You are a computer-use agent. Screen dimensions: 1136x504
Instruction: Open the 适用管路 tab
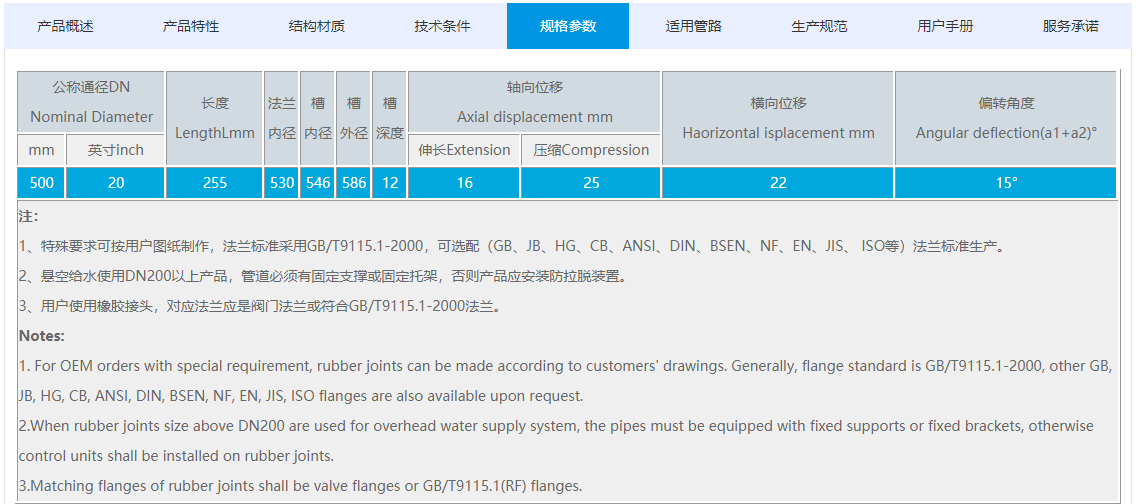click(x=693, y=26)
